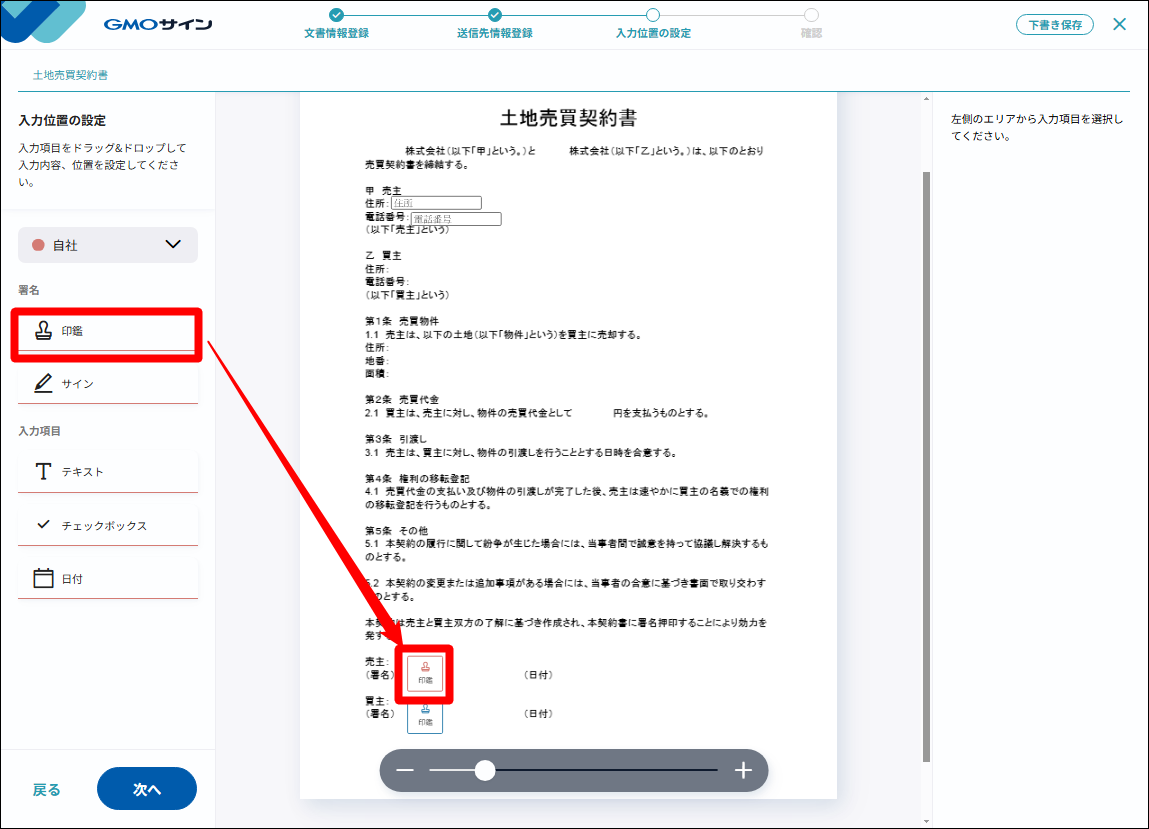1149x829 pixels.
Task: Go to the 送信先情報登録 step
Action: (x=495, y=24)
